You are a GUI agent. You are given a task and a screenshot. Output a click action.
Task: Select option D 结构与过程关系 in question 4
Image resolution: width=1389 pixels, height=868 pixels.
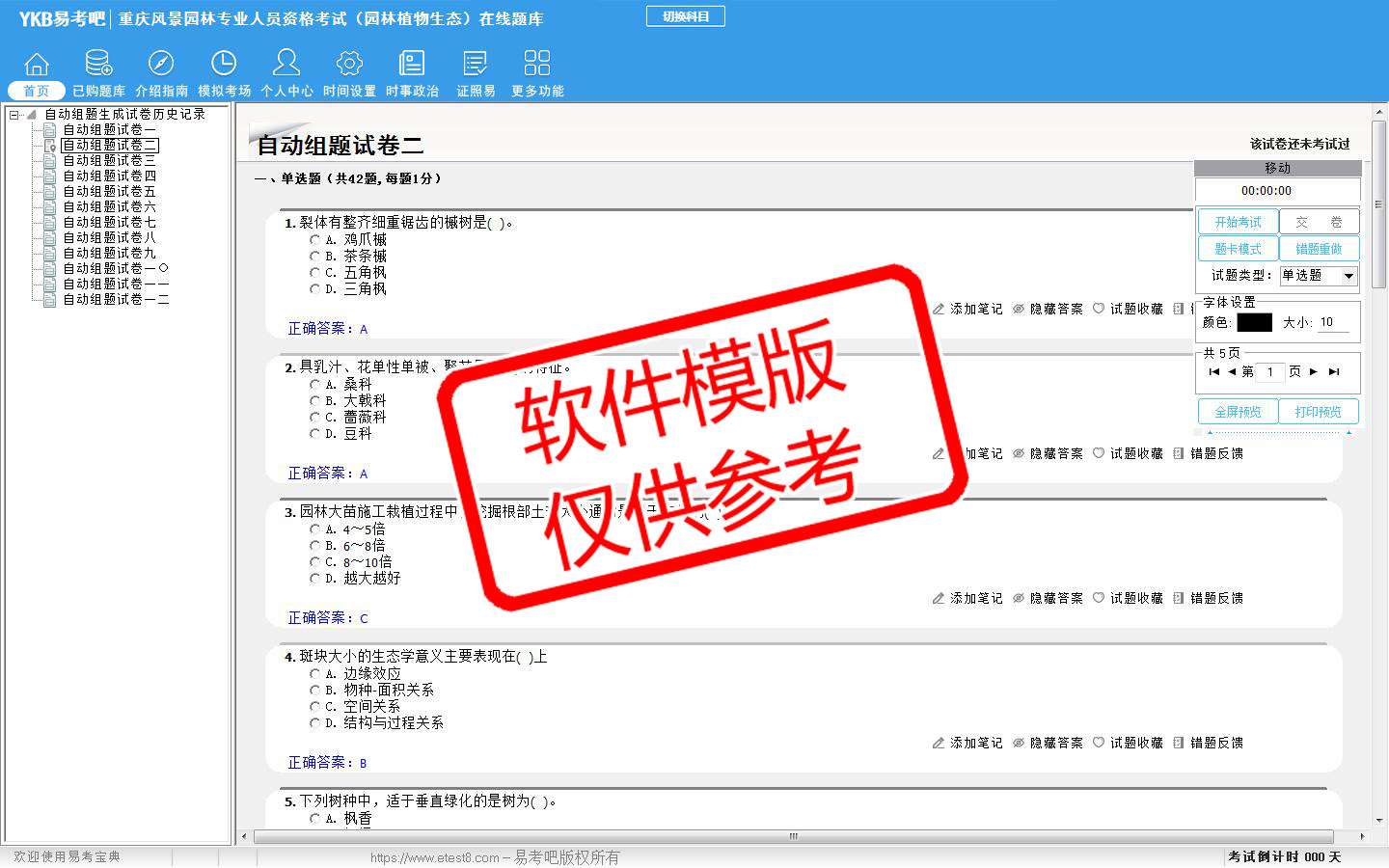point(314,722)
